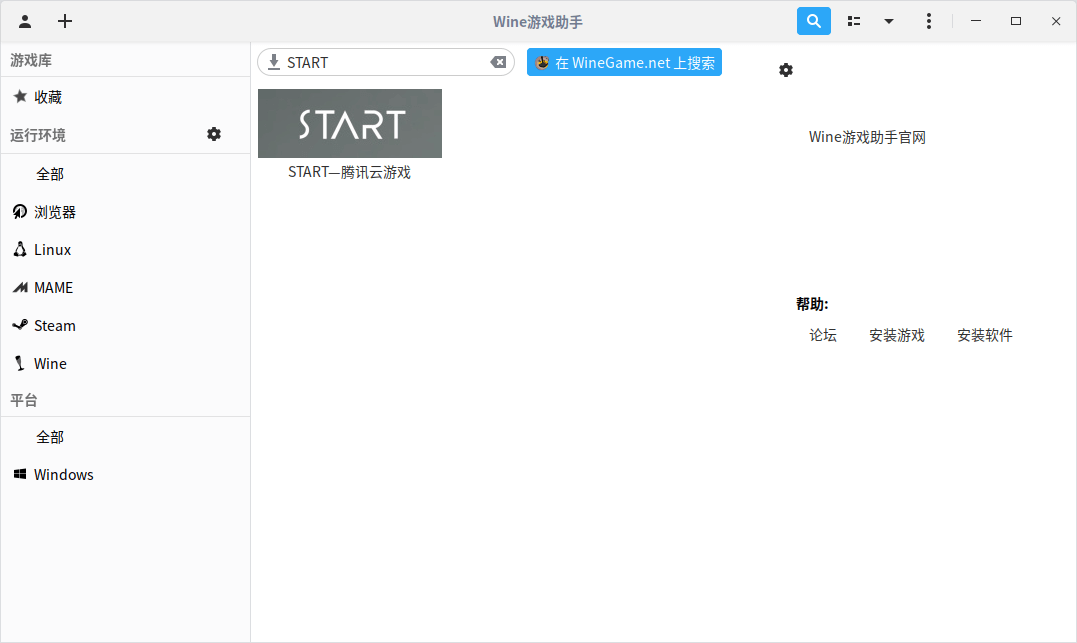Open the 安装游戏 help link
Screen dimensions: 1077x643
[897, 335]
